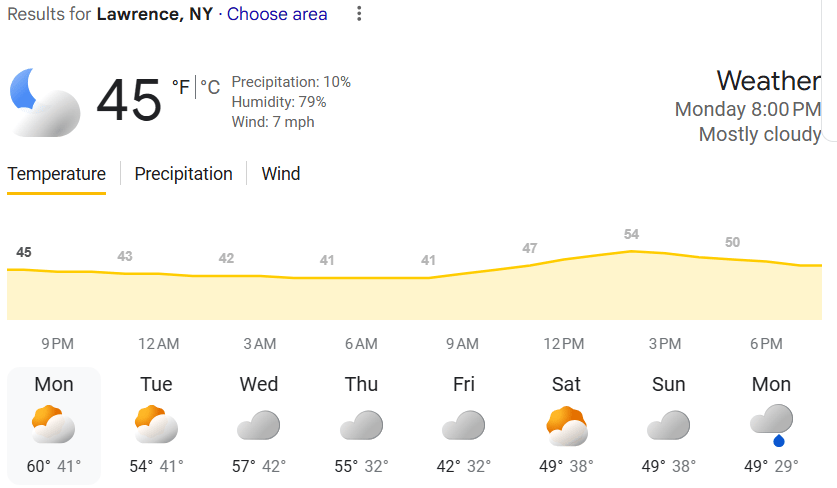Open the Wind tab
The height and width of the screenshot is (488, 837).
281,174
